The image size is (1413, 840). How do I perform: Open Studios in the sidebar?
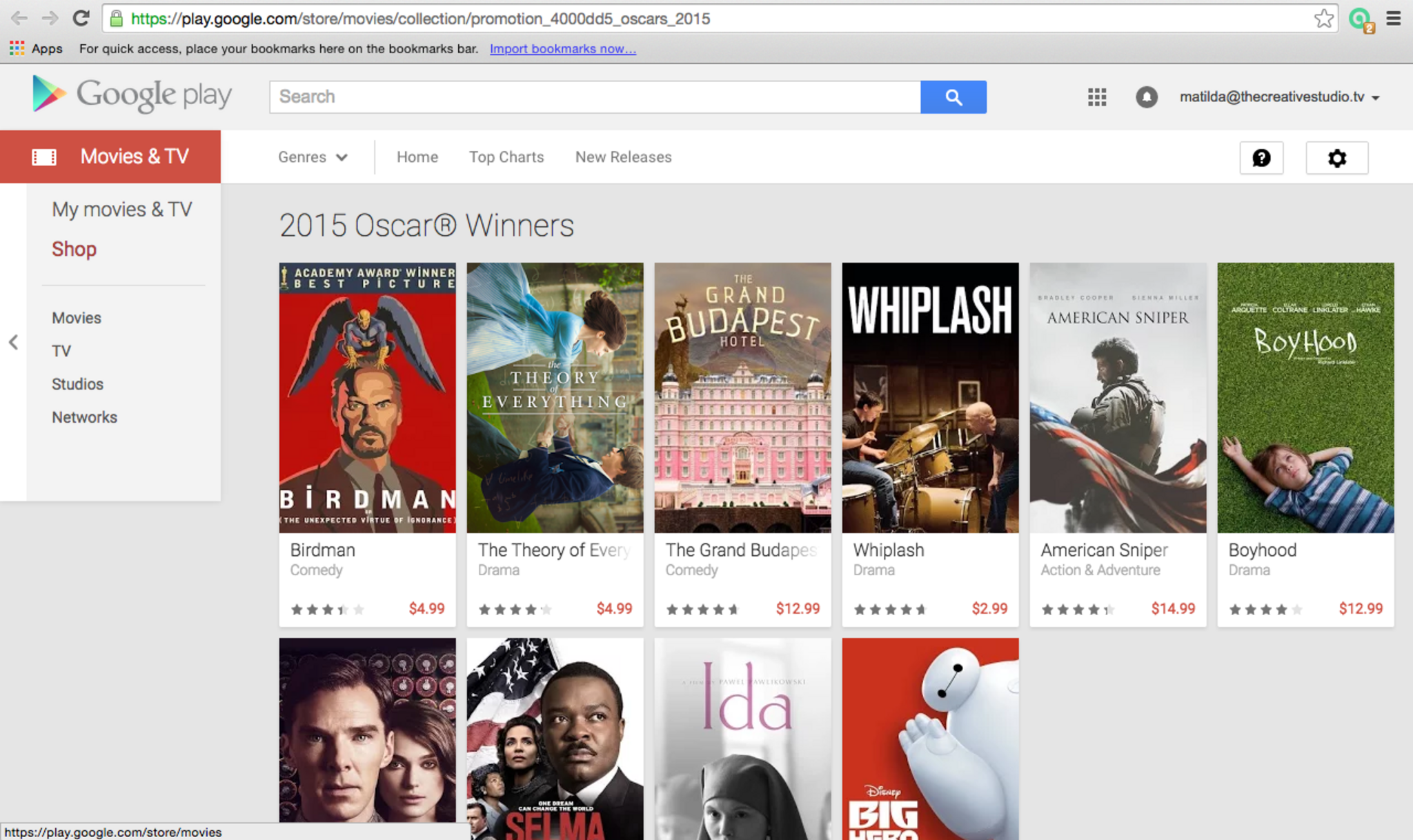point(77,384)
